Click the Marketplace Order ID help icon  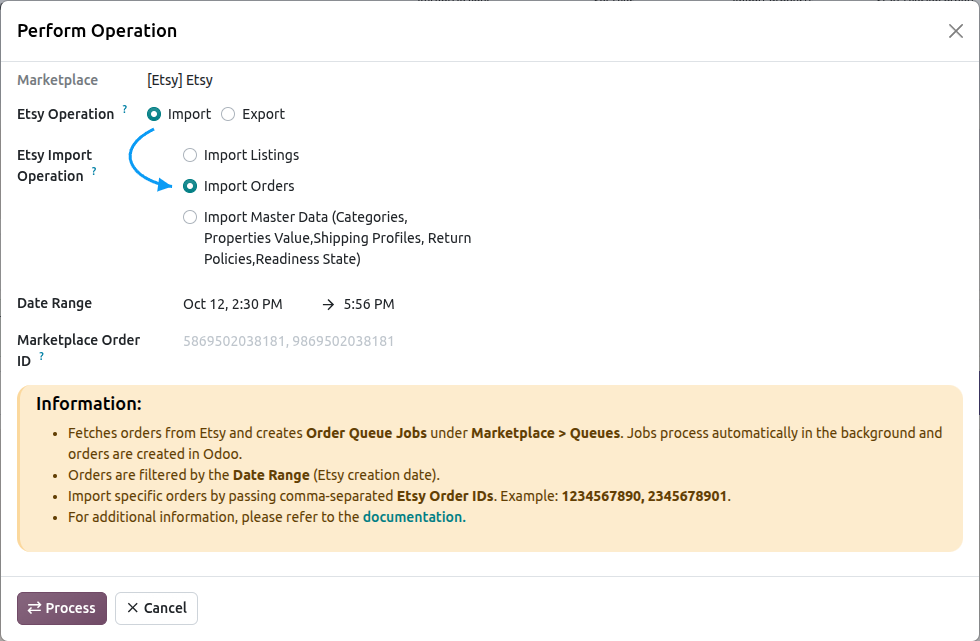(x=41, y=356)
